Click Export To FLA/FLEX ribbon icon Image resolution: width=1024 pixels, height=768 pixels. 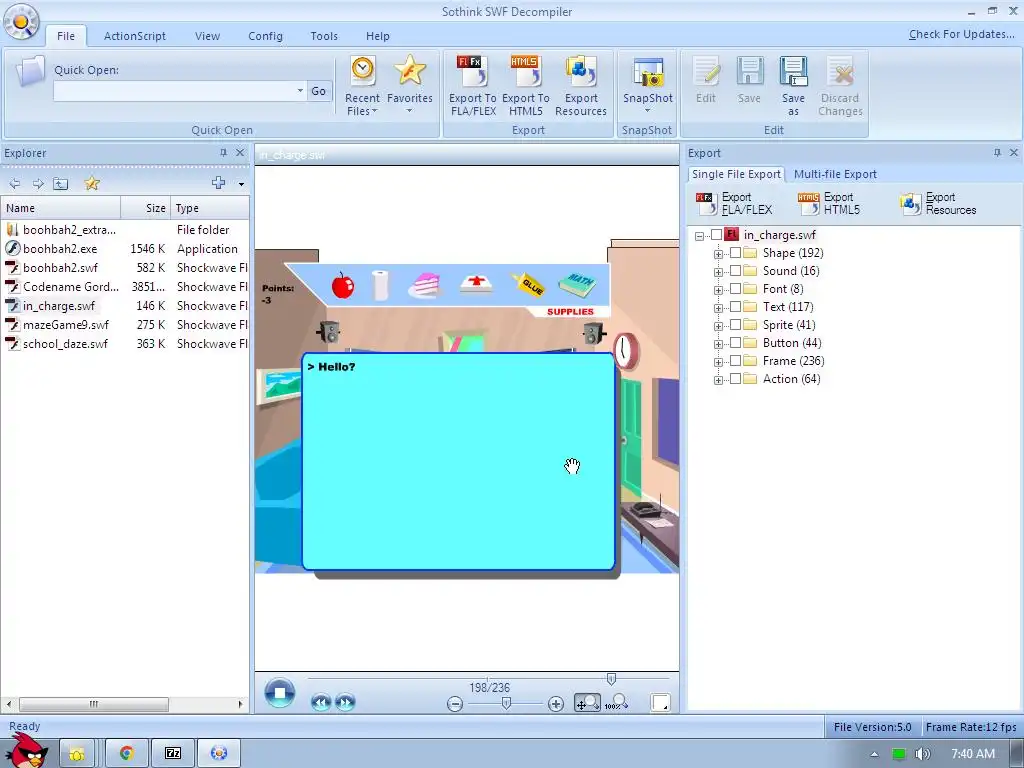point(473,86)
